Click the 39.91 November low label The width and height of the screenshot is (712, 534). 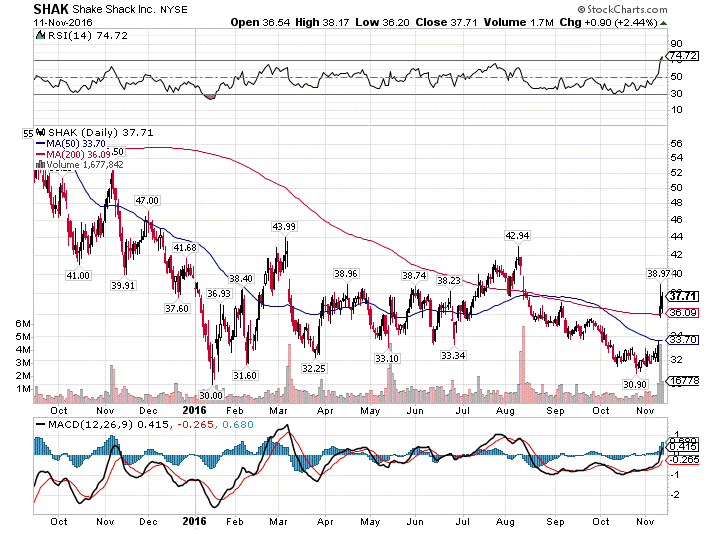coord(123,285)
